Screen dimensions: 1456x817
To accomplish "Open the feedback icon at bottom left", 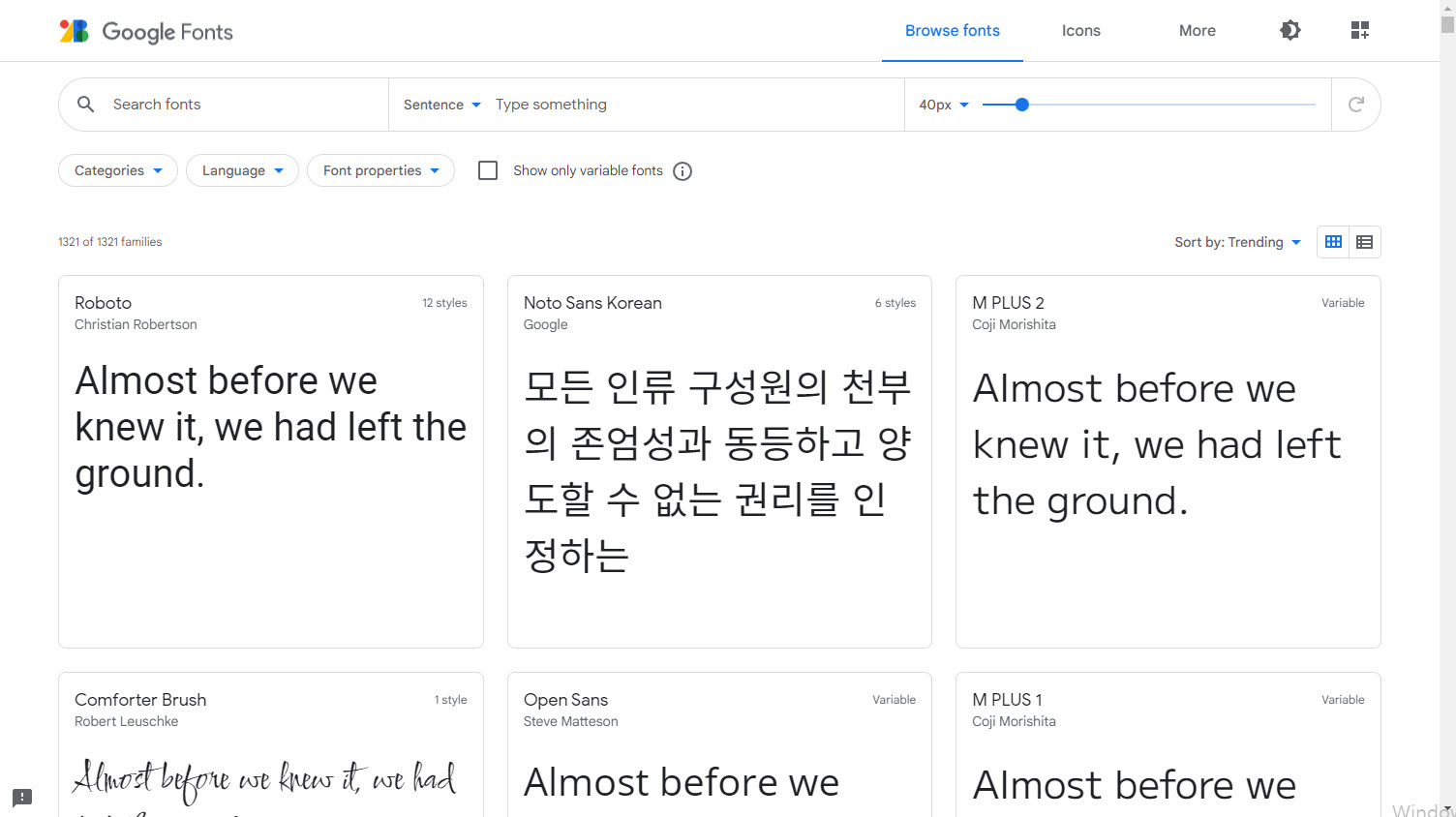I will 22,798.
